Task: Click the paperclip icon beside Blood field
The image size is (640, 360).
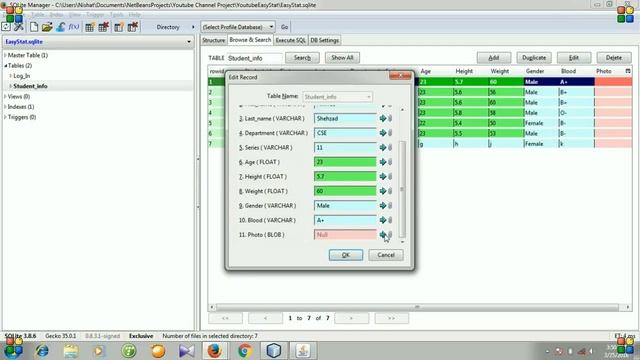Action: point(390,220)
